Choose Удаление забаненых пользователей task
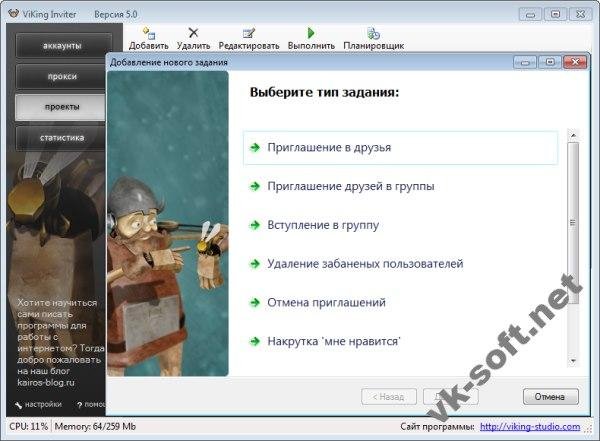600x441 pixels. (400, 264)
